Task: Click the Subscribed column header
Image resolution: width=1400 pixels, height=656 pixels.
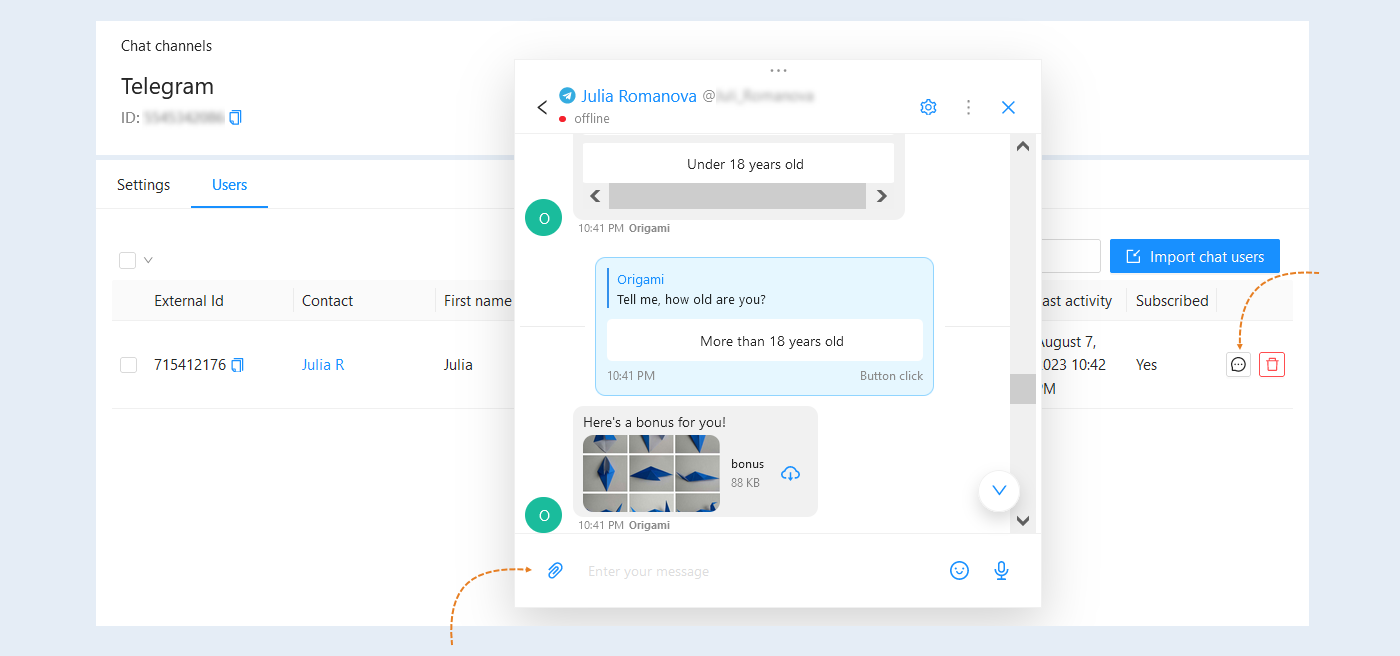Action: tap(1172, 301)
